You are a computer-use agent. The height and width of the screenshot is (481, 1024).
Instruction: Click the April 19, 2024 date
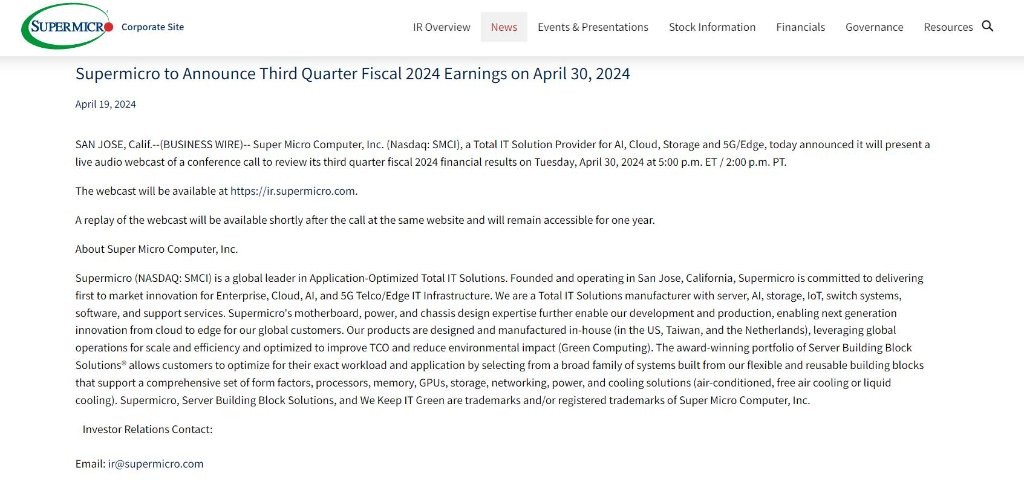click(105, 104)
